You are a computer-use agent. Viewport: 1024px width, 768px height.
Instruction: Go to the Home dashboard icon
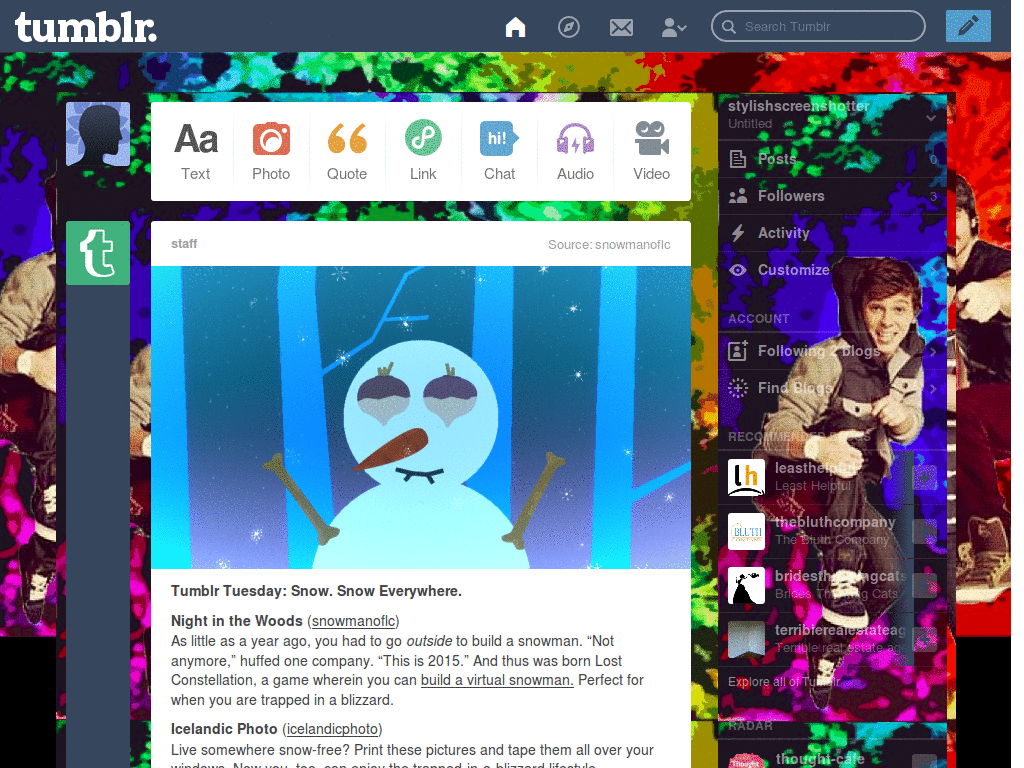(515, 27)
